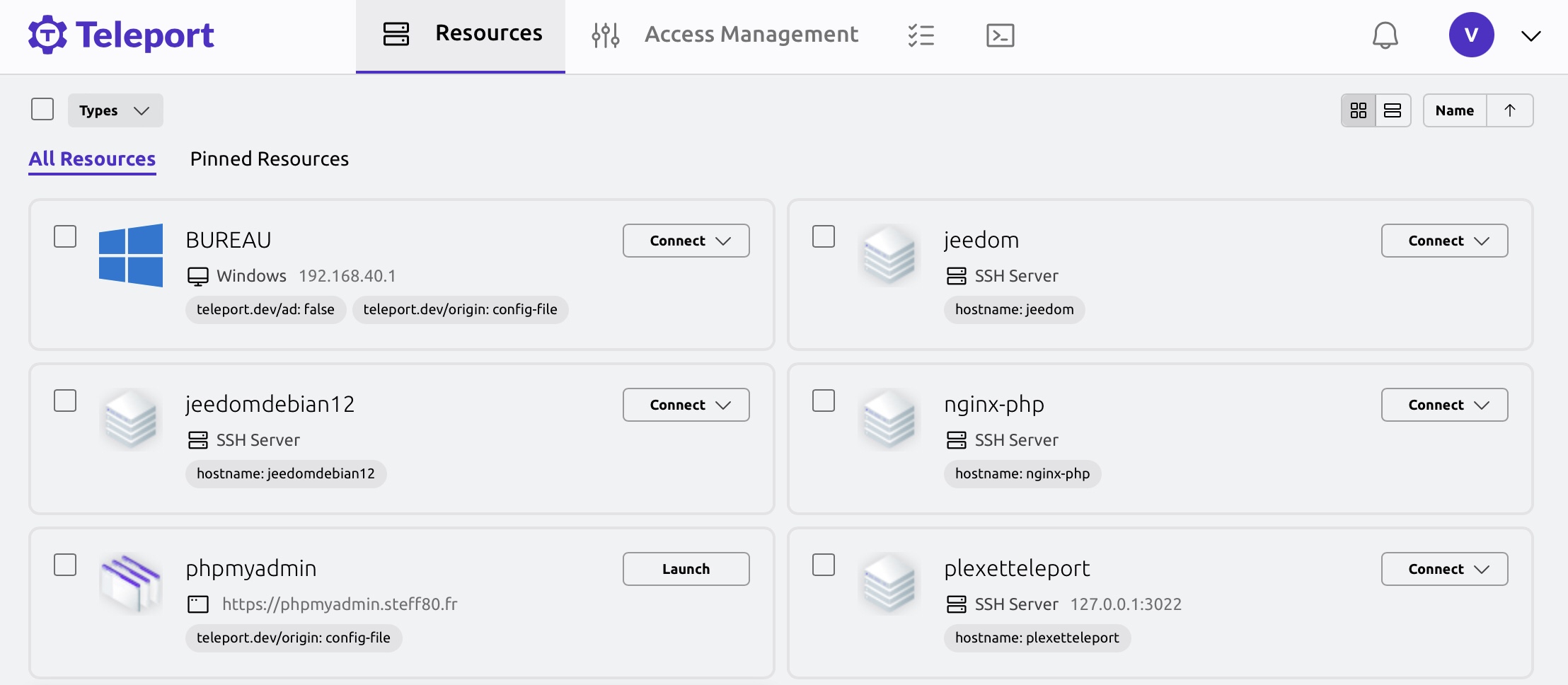
Task: Open the Name sort field dropdown
Action: pyautogui.click(x=1455, y=110)
